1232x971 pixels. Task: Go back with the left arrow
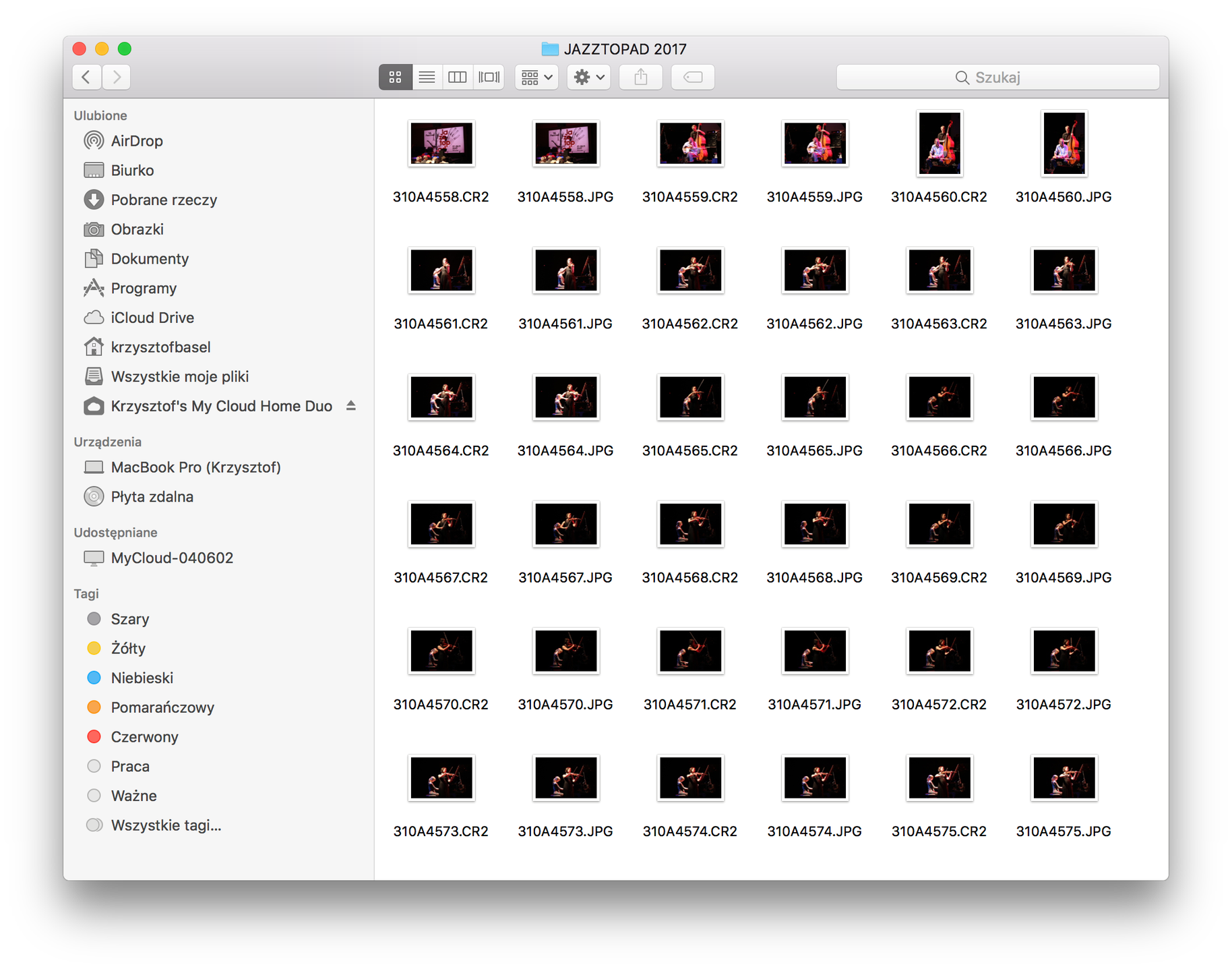click(x=87, y=77)
